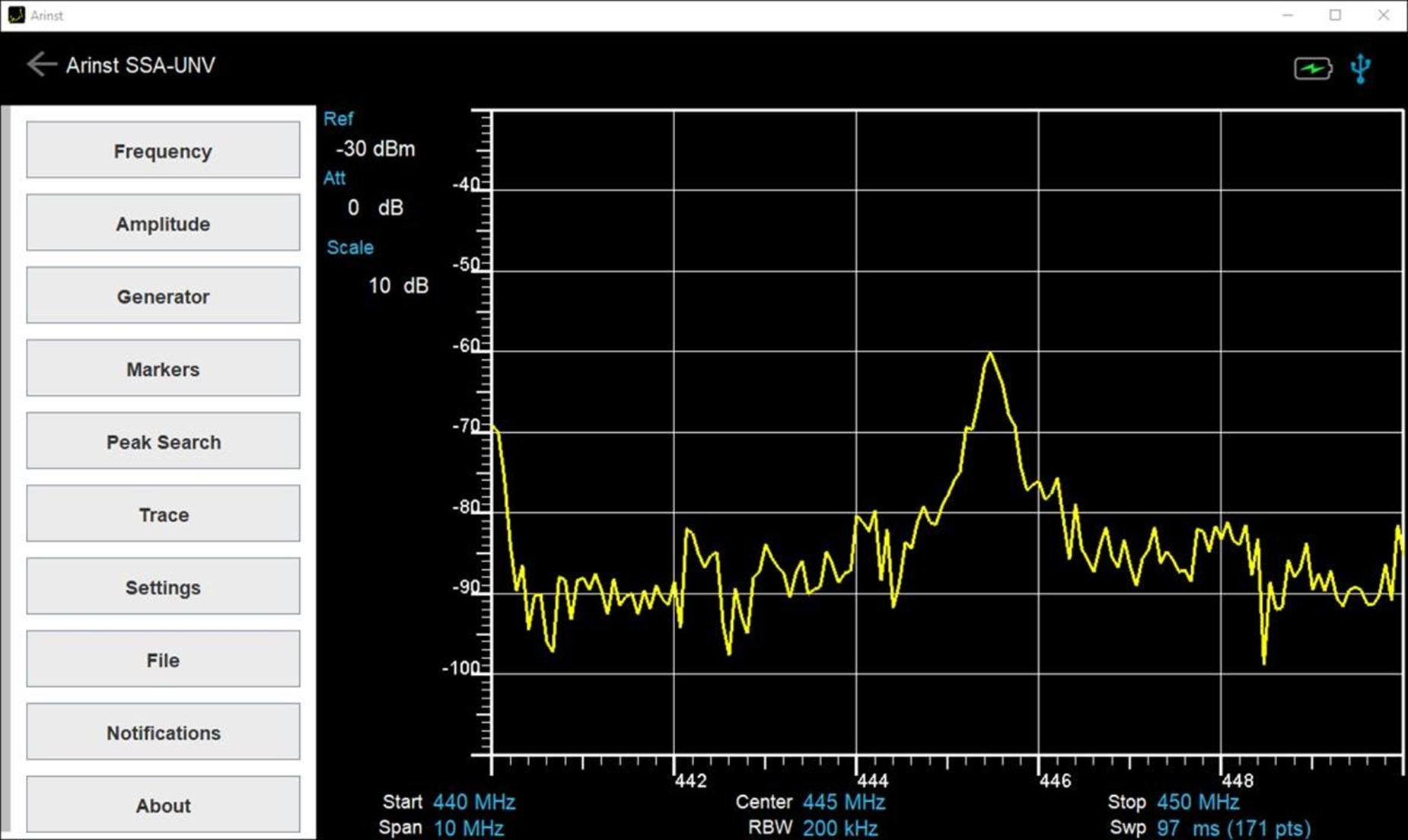1408x840 pixels.
Task: Open the Frequency menu
Action: (163, 151)
